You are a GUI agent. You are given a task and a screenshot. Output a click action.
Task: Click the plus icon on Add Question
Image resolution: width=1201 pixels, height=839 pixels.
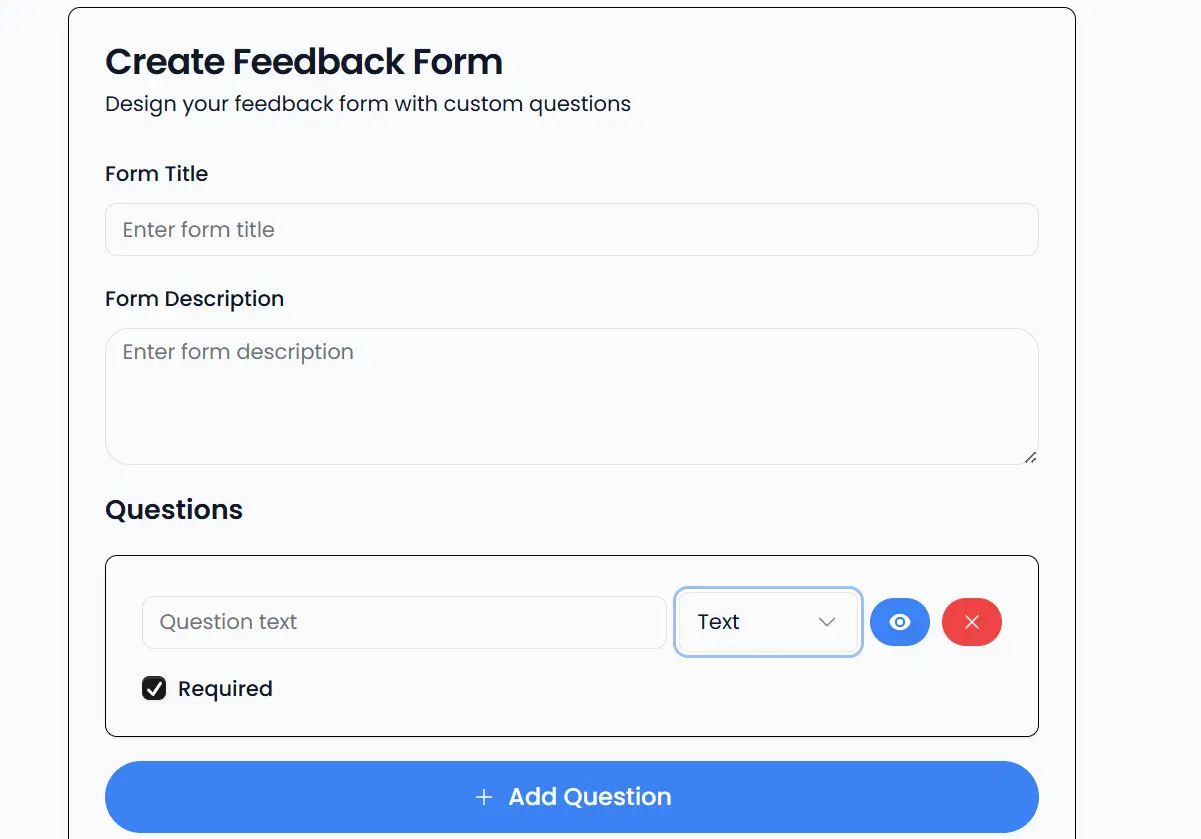point(484,797)
